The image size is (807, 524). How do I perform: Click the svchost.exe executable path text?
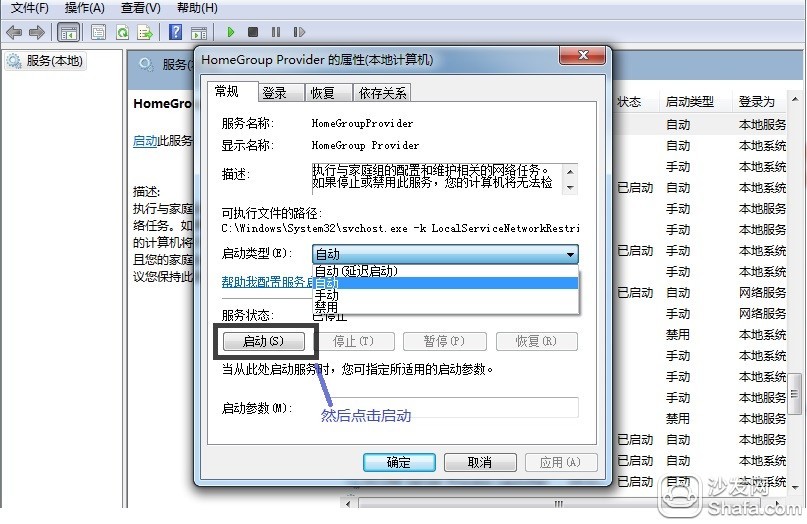pyautogui.click(x=400, y=228)
